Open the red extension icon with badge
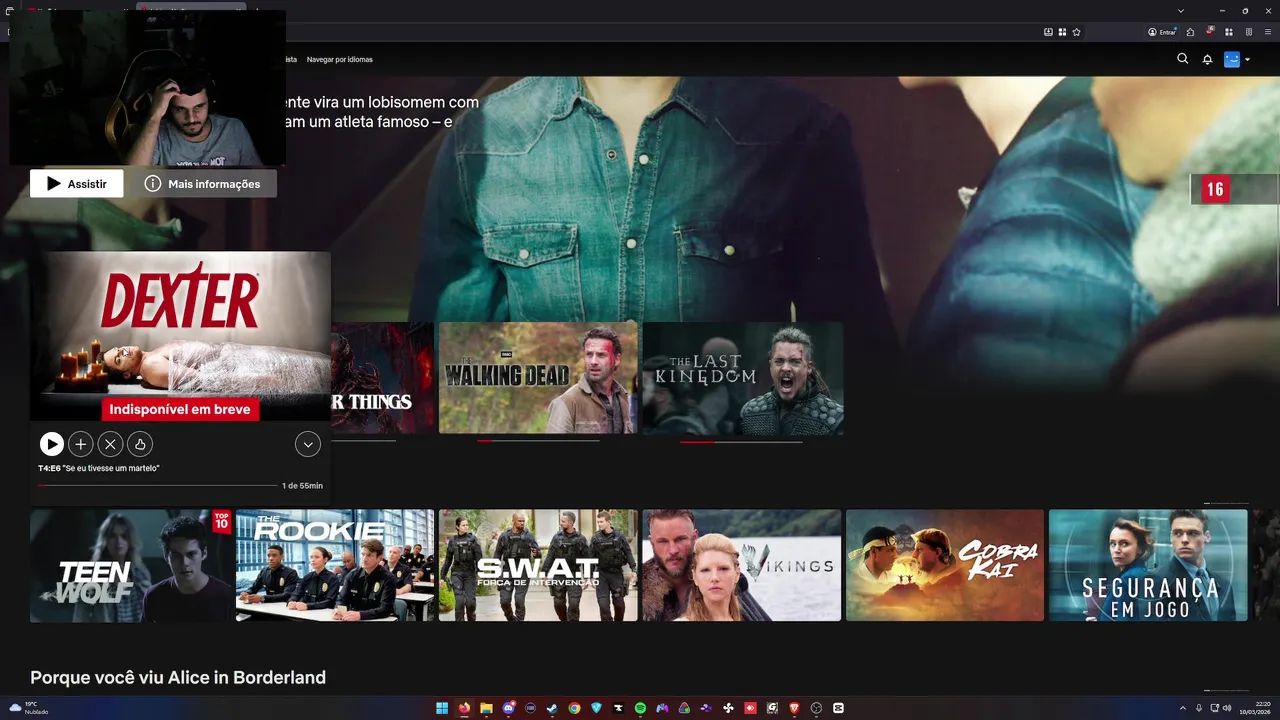This screenshot has height=720, width=1280. pyautogui.click(x=1210, y=32)
